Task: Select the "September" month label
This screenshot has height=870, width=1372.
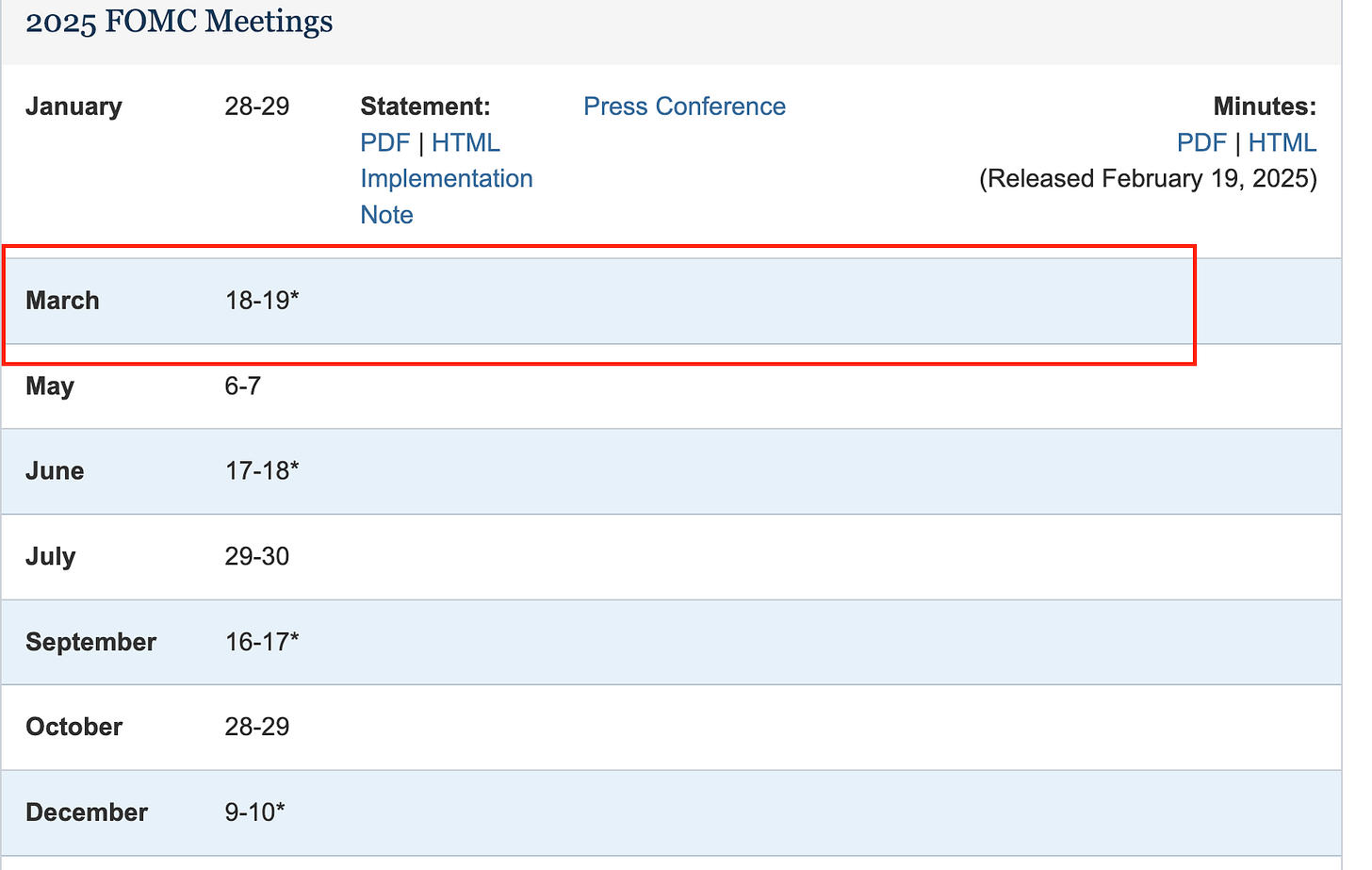Action: click(90, 642)
